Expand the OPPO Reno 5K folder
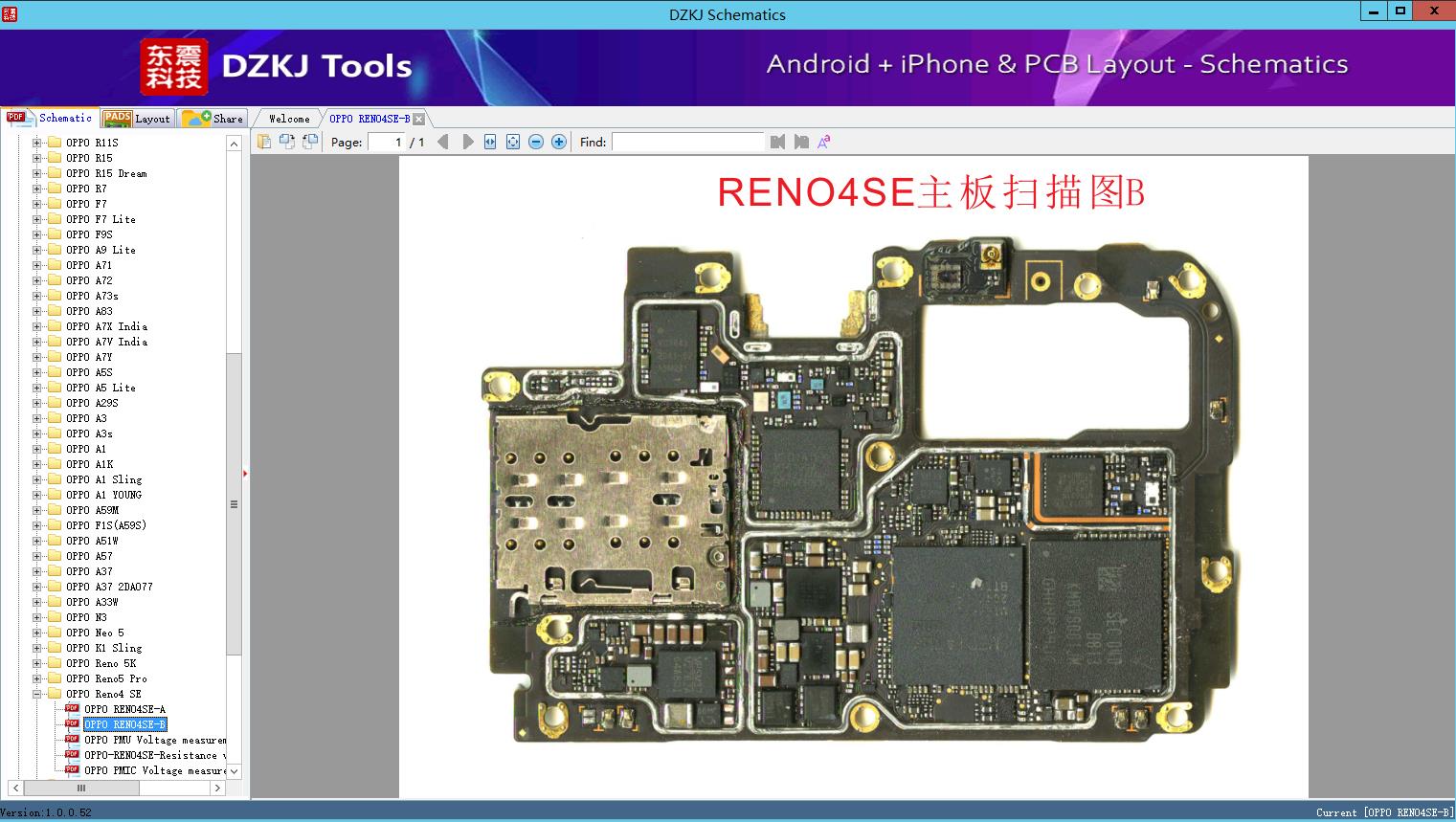1456x822 pixels. click(36, 663)
